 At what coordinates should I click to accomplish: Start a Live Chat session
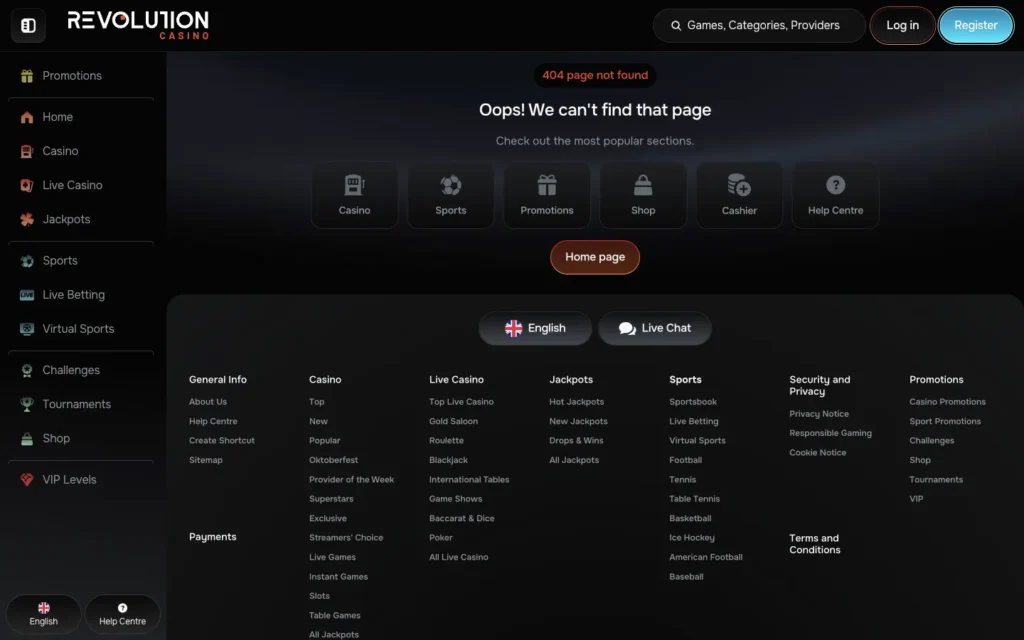(x=655, y=328)
